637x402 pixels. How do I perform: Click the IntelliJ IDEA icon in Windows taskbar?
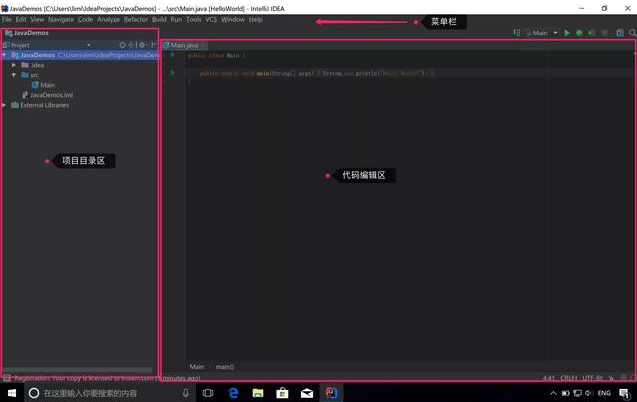click(x=330, y=393)
